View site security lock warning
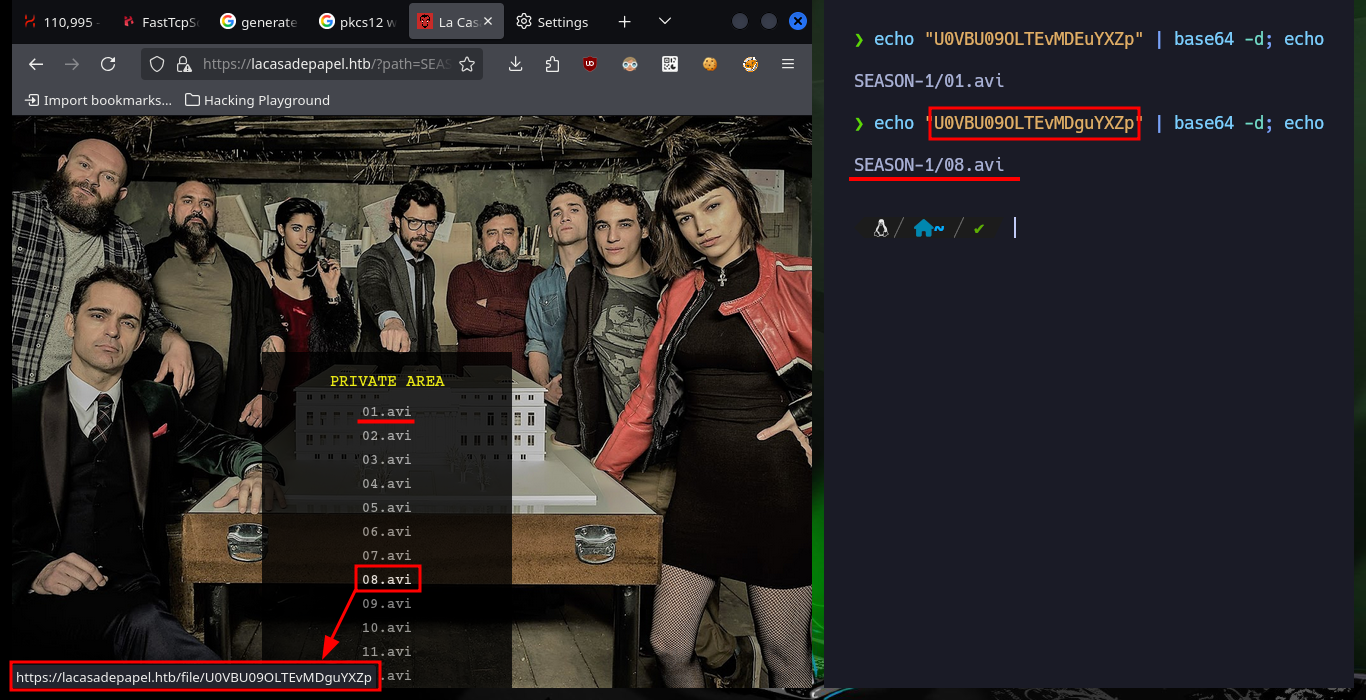The width and height of the screenshot is (1366, 700). 183,64
